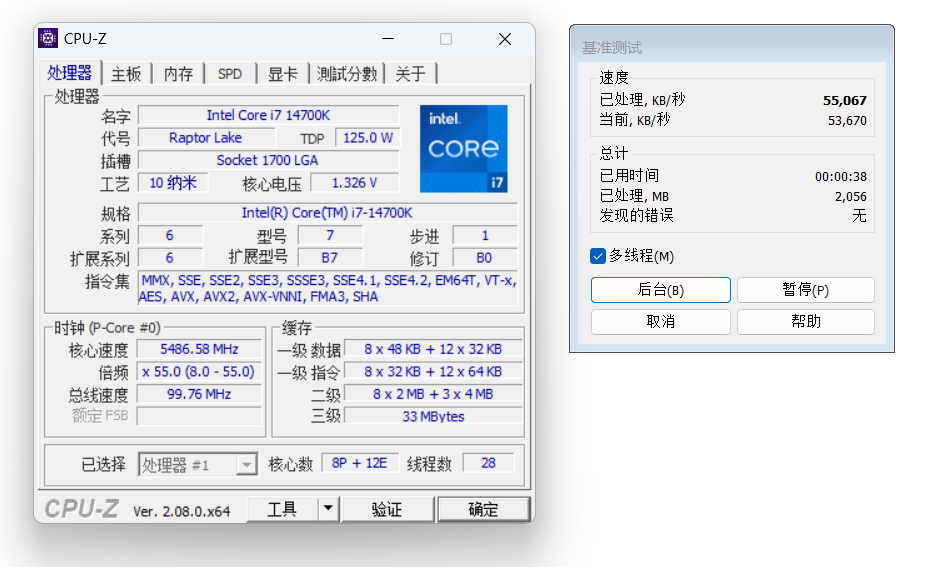Click the 工具 button
Image resolution: width=930 pixels, height=567 pixels.
tap(282, 509)
